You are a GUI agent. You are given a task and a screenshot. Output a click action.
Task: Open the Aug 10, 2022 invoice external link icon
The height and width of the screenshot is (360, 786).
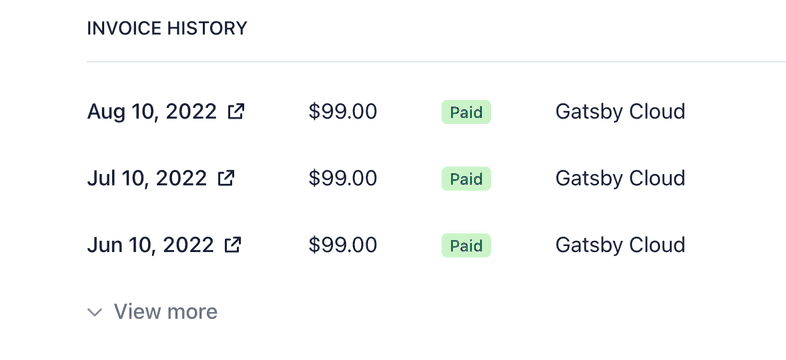(236, 111)
